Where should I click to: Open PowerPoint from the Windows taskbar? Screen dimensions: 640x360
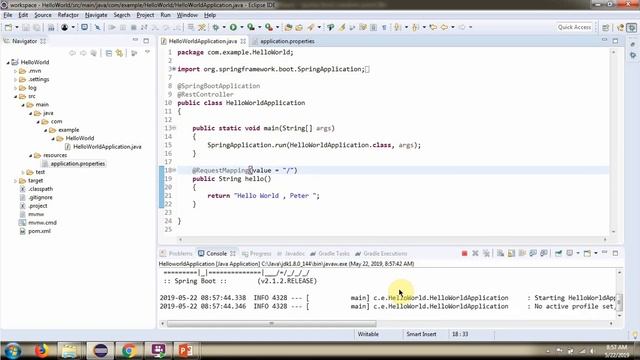click(185, 351)
